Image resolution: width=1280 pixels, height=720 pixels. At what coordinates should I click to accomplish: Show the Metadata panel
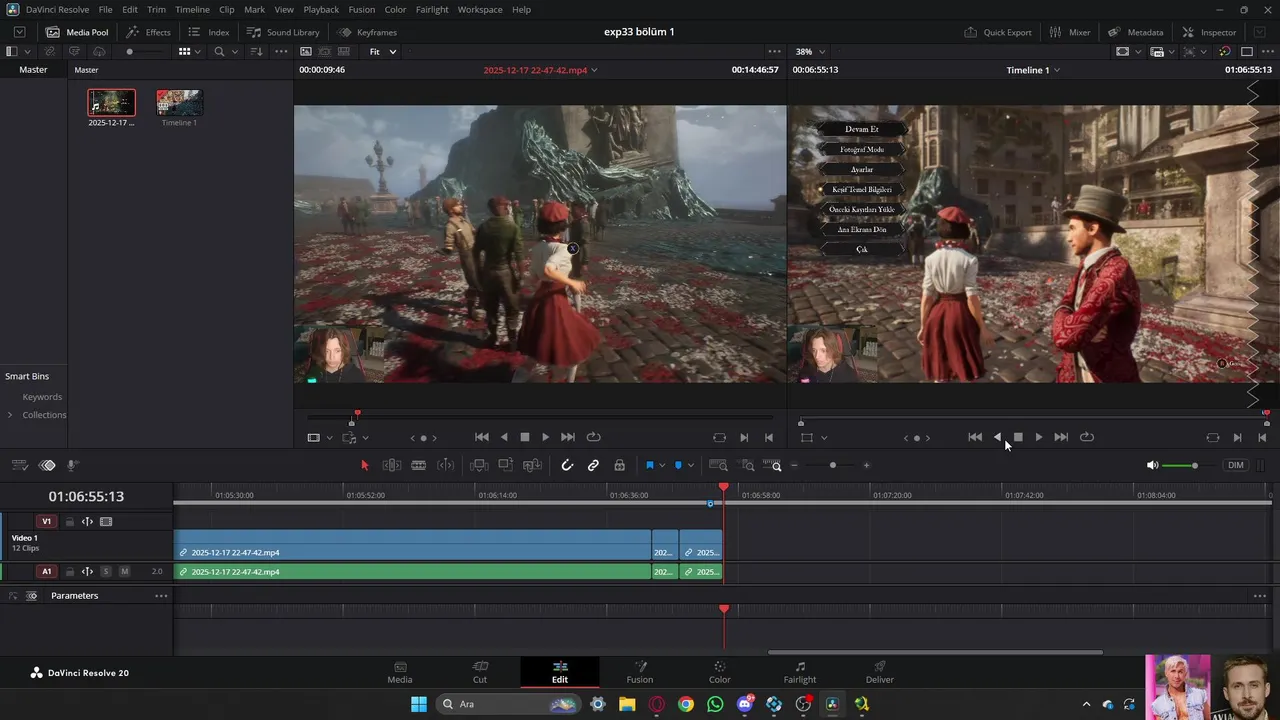coord(1136,32)
